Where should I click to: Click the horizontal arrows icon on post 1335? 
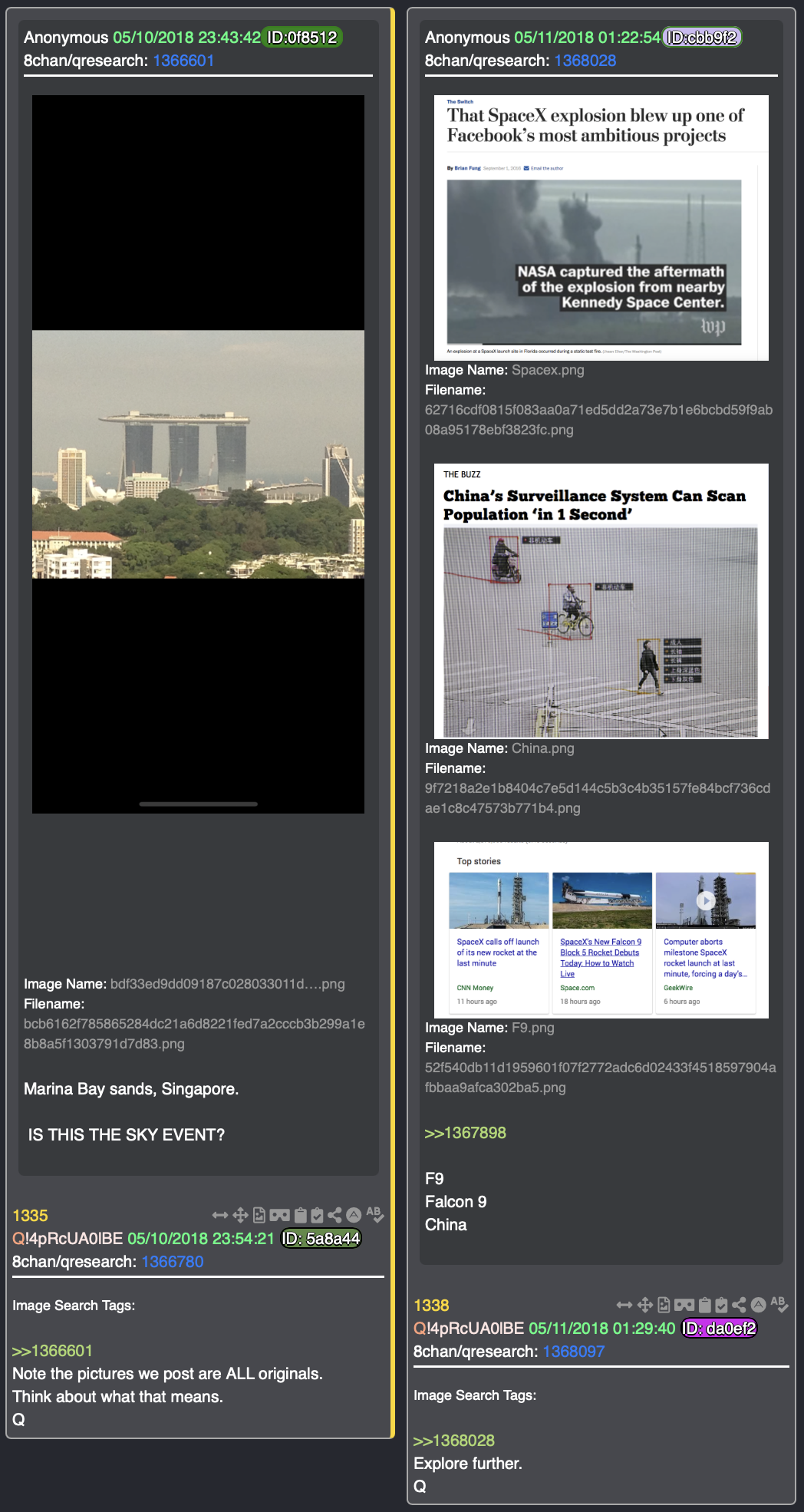coord(220,1215)
